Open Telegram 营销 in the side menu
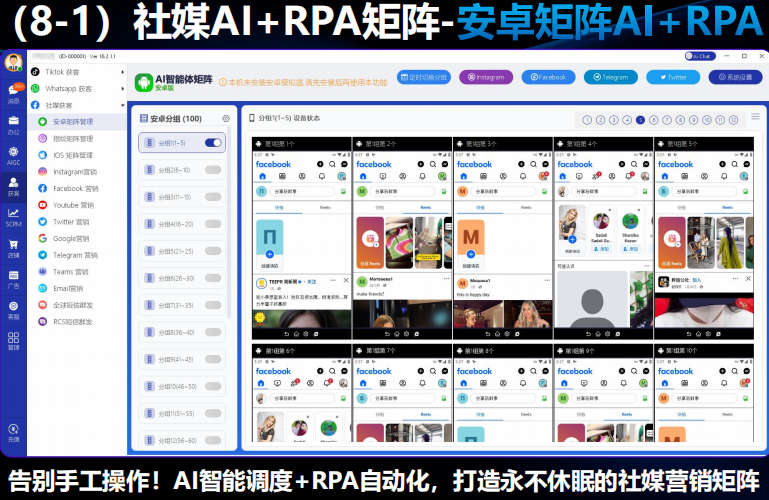The height and width of the screenshot is (500, 769). (x=77, y=255)
